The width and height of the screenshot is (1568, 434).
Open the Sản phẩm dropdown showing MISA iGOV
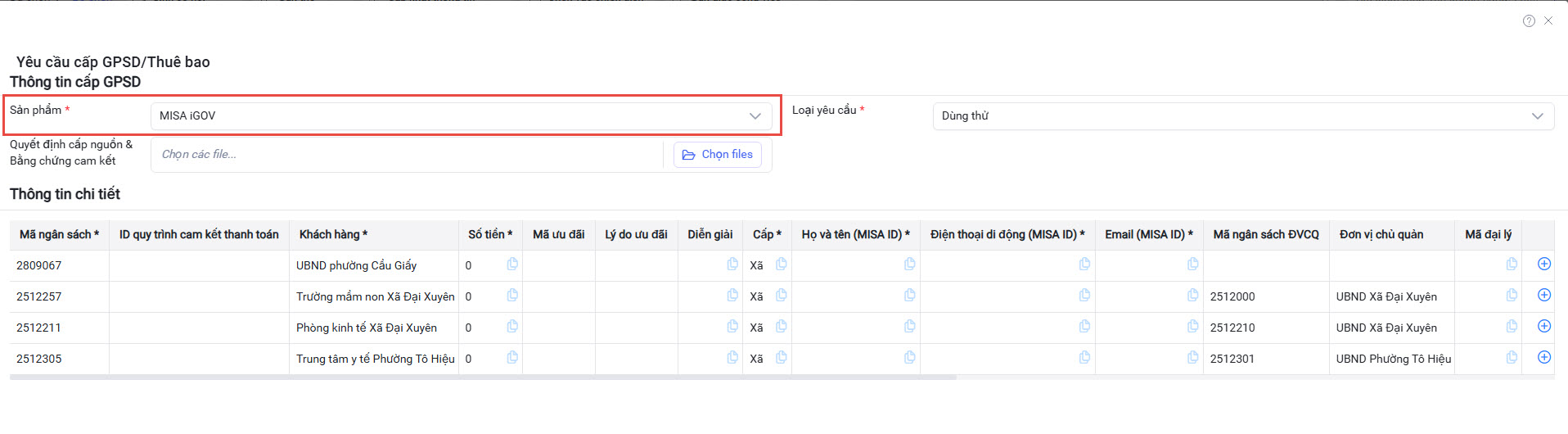pyautogui.click(x=461, y=116)
